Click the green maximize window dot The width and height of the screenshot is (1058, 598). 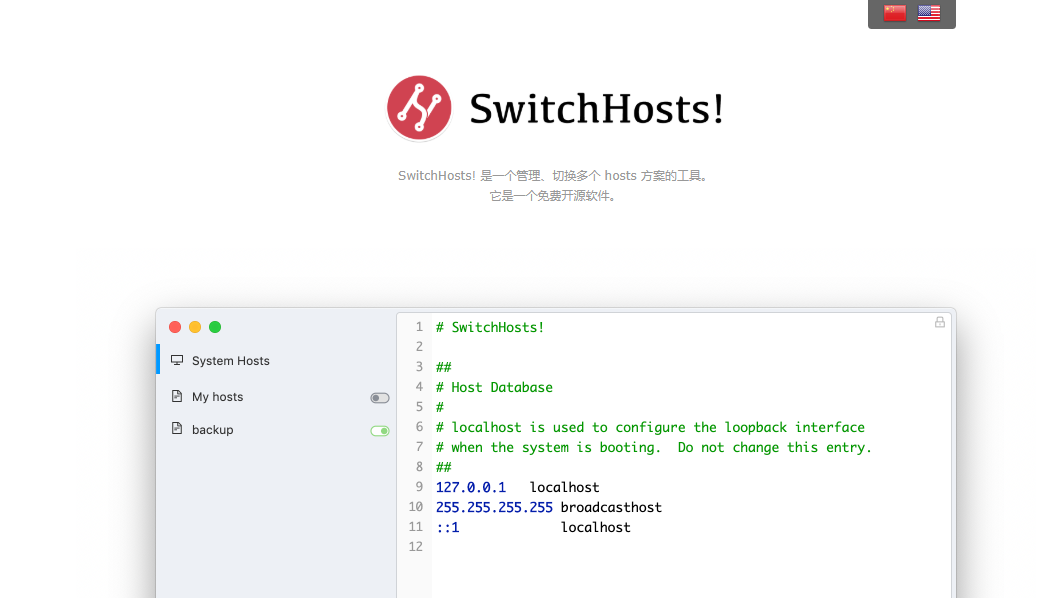215,327
